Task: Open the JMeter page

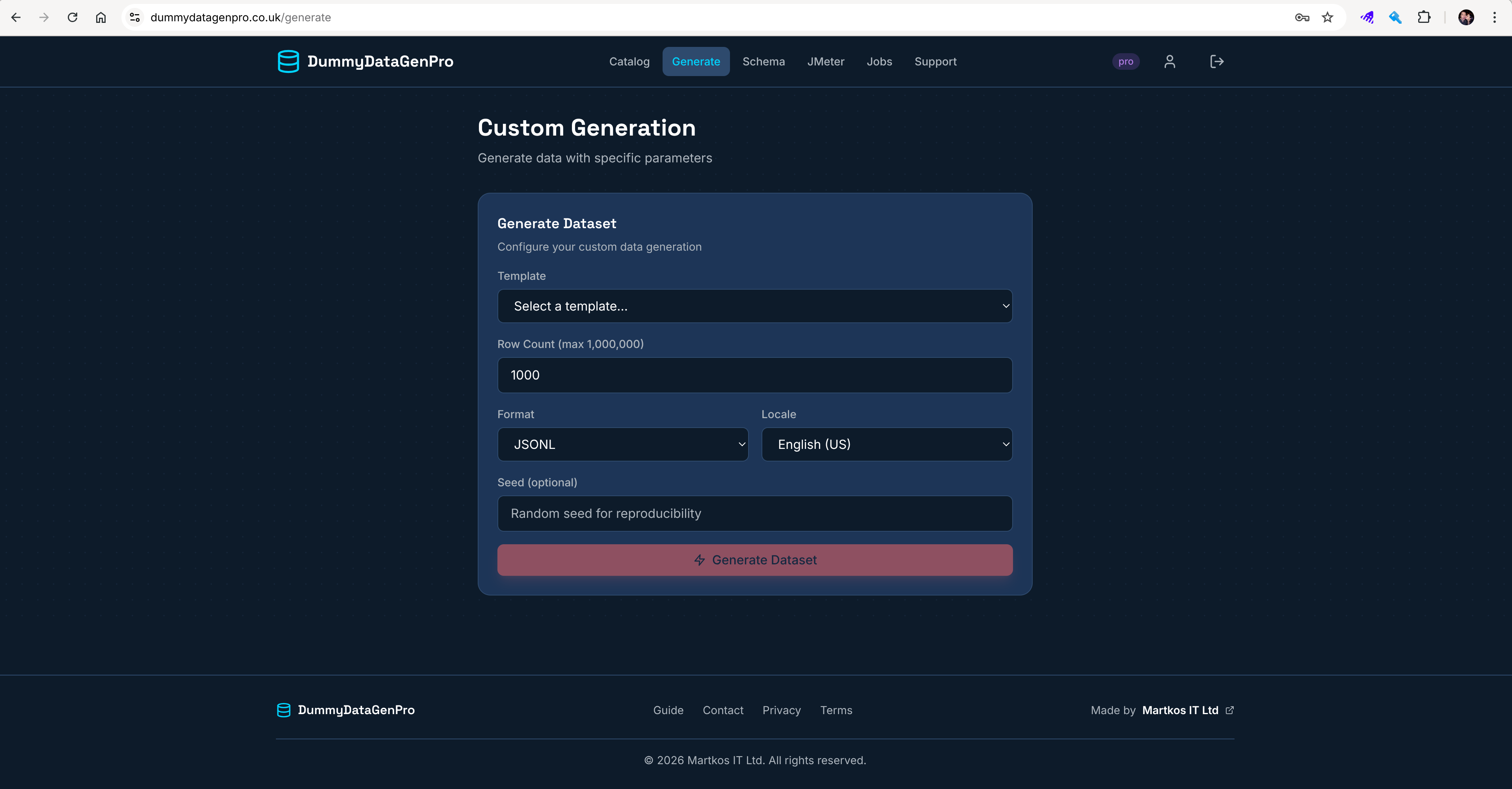Action: [x=825, y=61]
